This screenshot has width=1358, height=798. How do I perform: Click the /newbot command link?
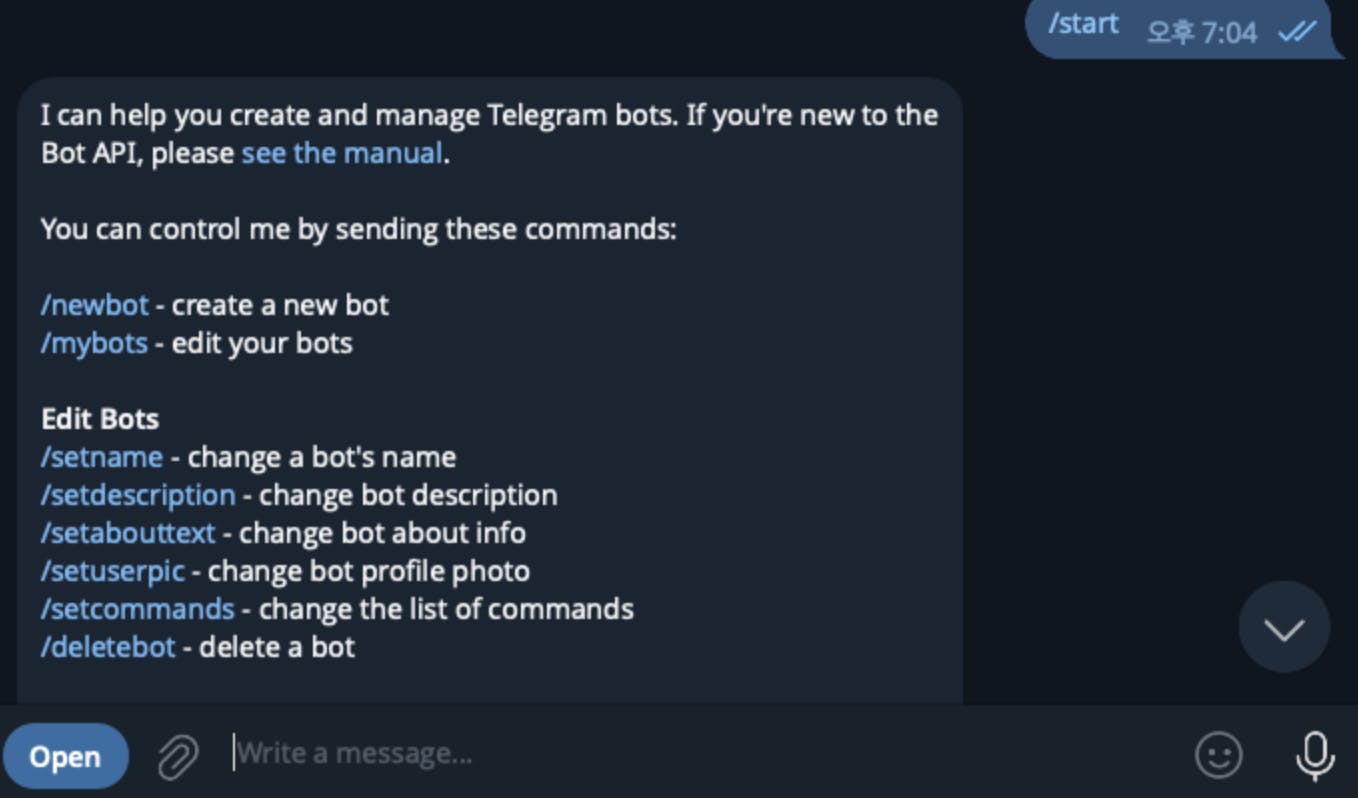click(x=95, y=305)
